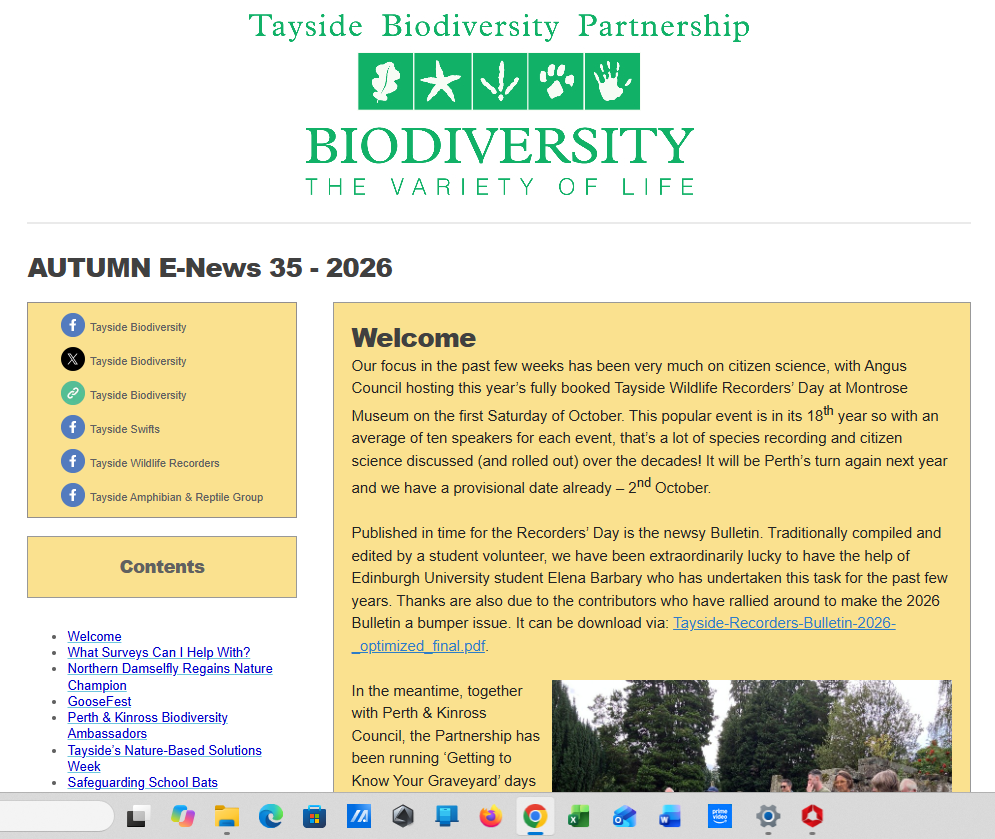Image resolution: width=995 pixels, height=839 pixels.
Task: Click the taskbar search box
Action: [x=56, y=816]
